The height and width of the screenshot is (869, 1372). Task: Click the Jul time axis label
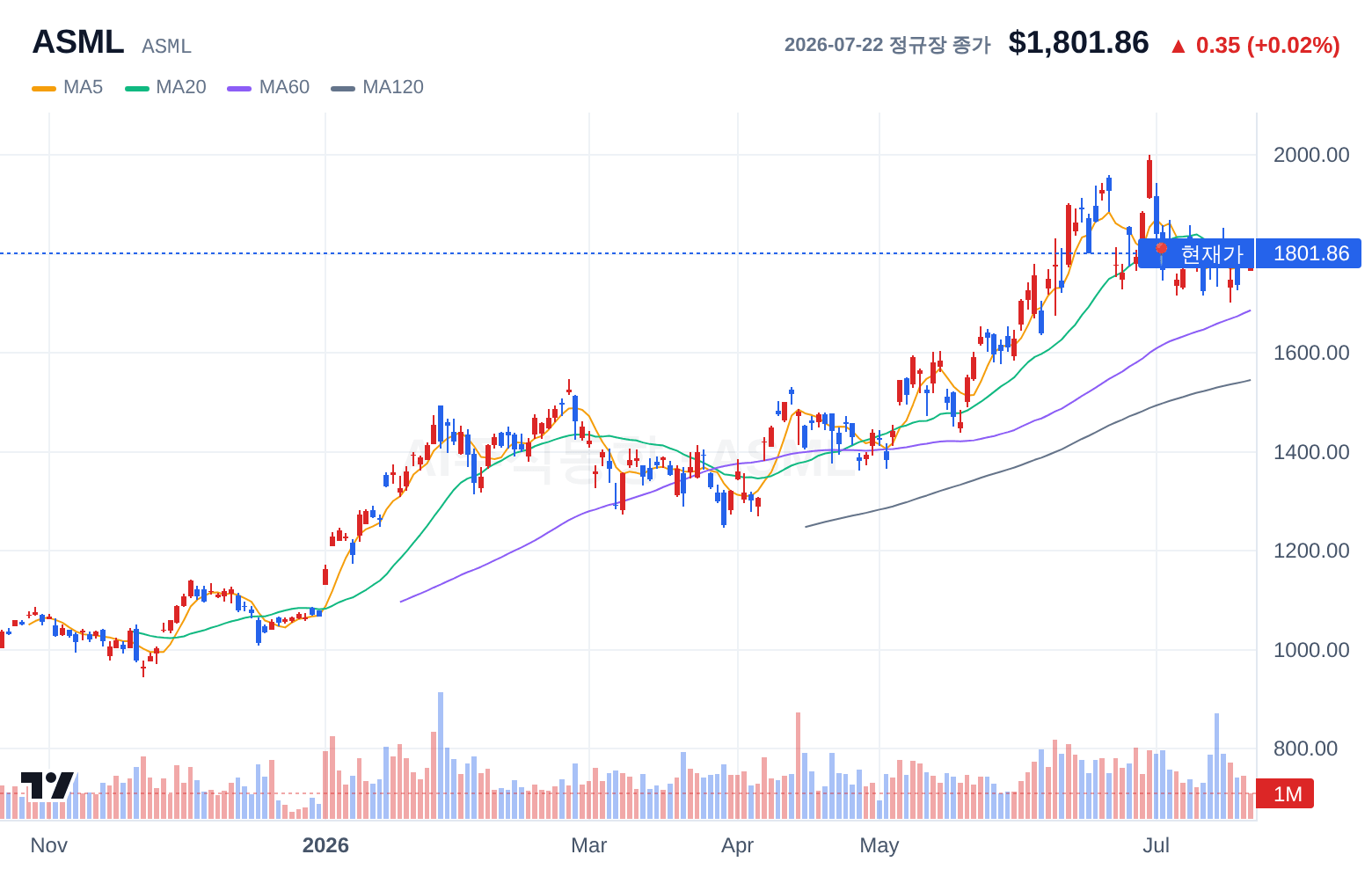tap(1156, 845)
